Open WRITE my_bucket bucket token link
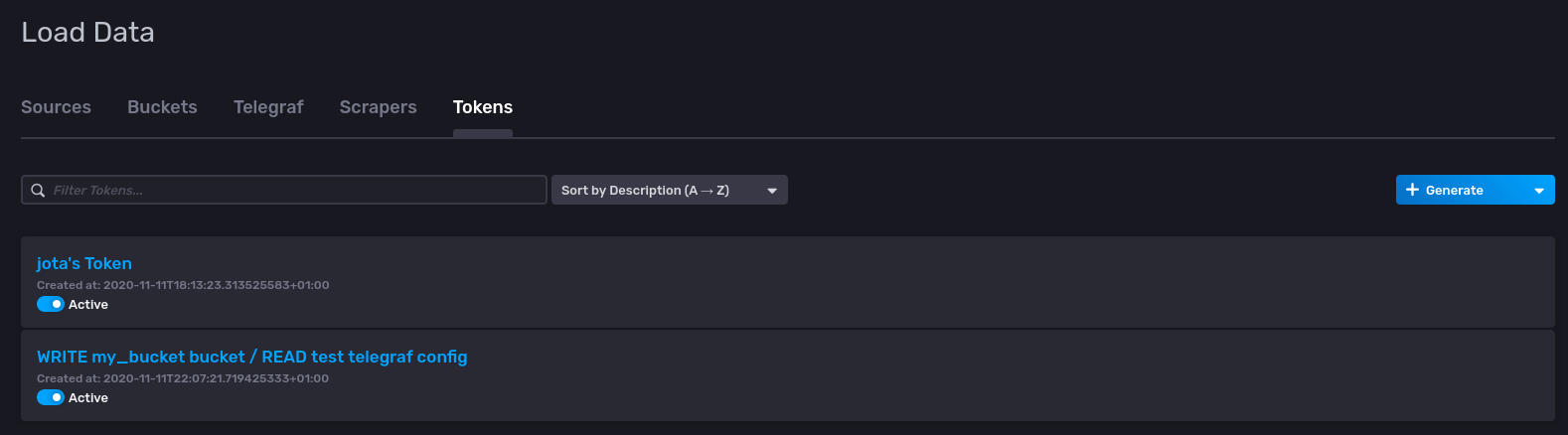The width and height of the screenshot is (1568, 435). pos(251,357)
